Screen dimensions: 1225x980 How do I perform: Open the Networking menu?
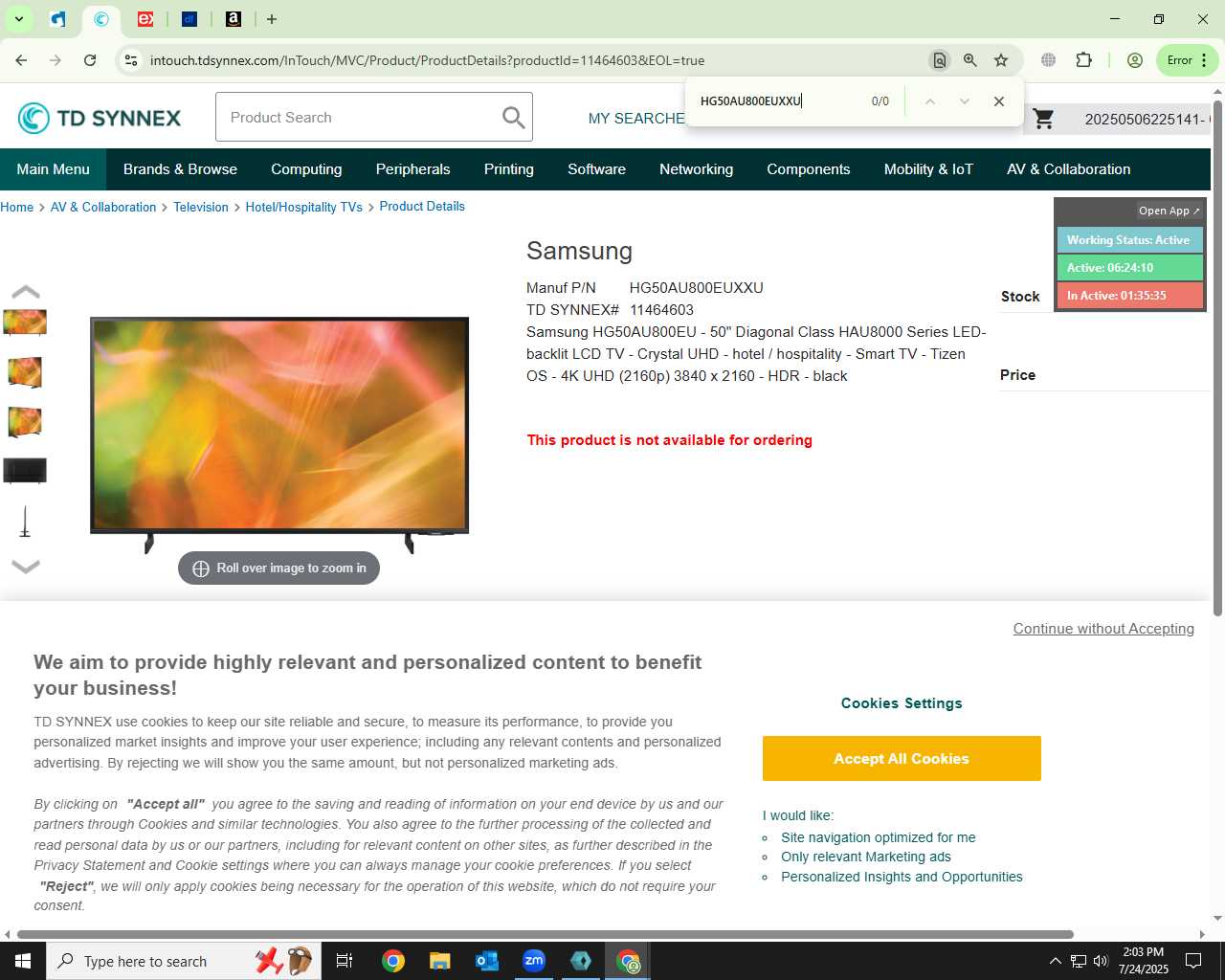click(x=696, y=169)
